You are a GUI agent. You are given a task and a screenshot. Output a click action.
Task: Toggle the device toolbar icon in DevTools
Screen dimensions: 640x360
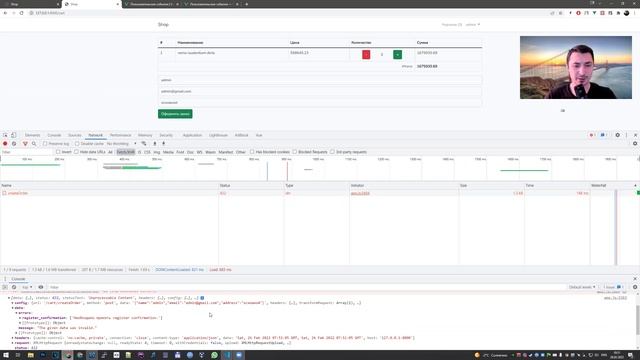[x=13, y=135]
